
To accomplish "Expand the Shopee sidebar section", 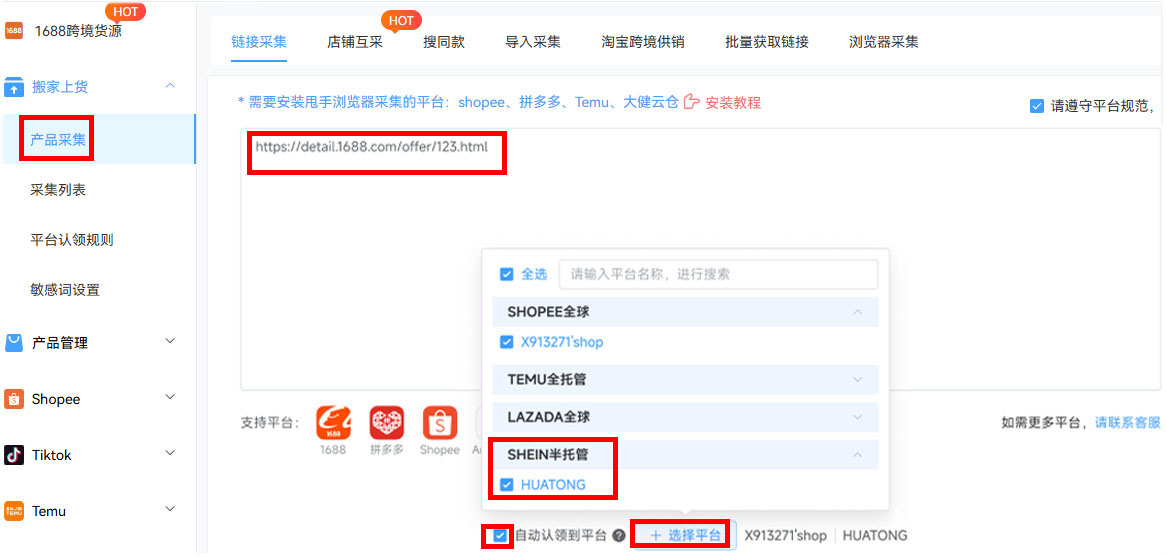I will pos(170,398).
